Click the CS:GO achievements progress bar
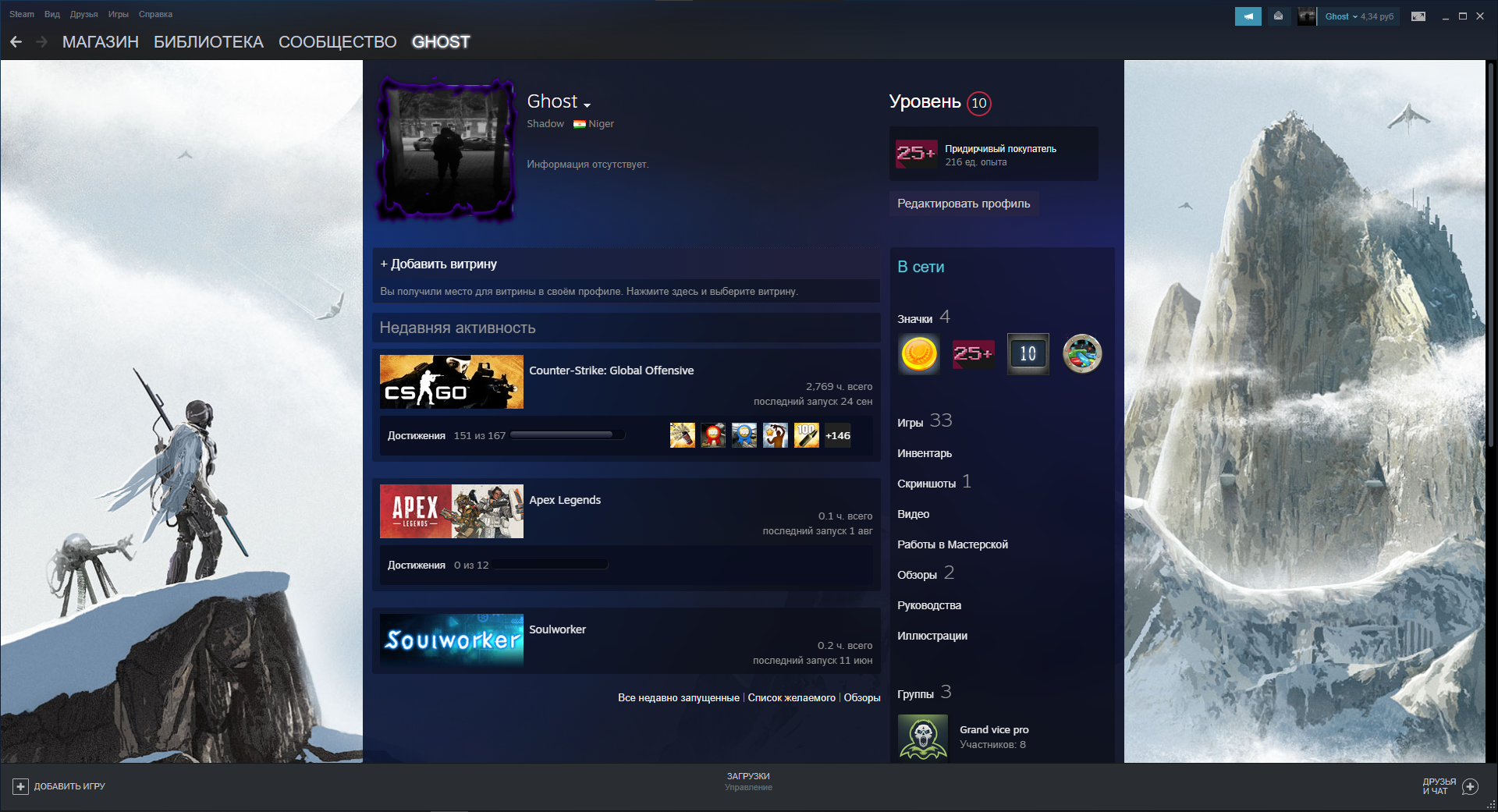 567,435
